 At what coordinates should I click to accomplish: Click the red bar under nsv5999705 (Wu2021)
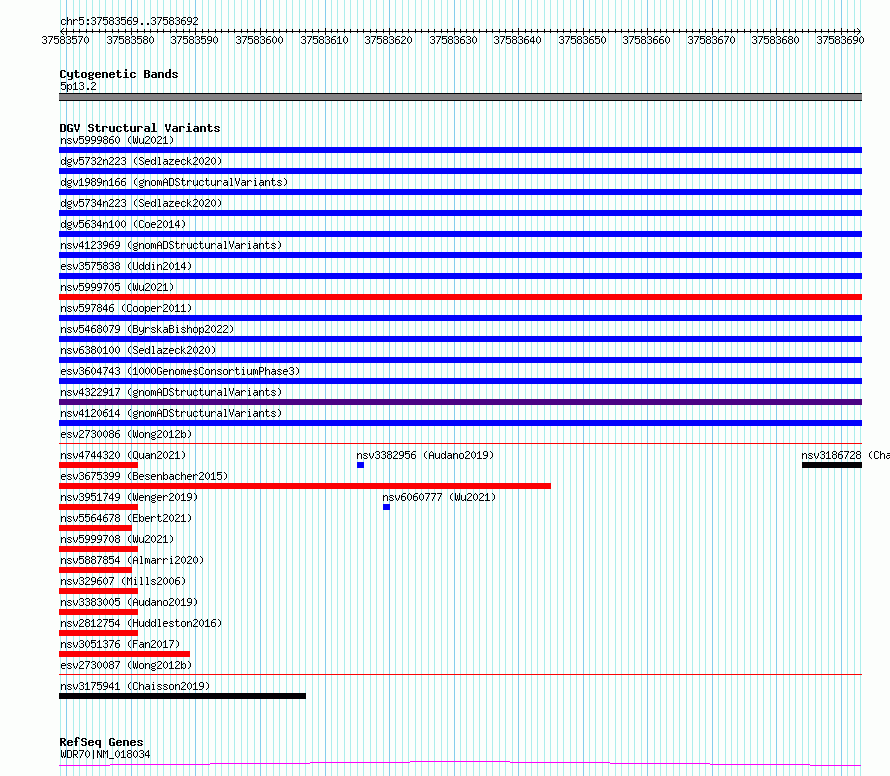pos(460,297)
